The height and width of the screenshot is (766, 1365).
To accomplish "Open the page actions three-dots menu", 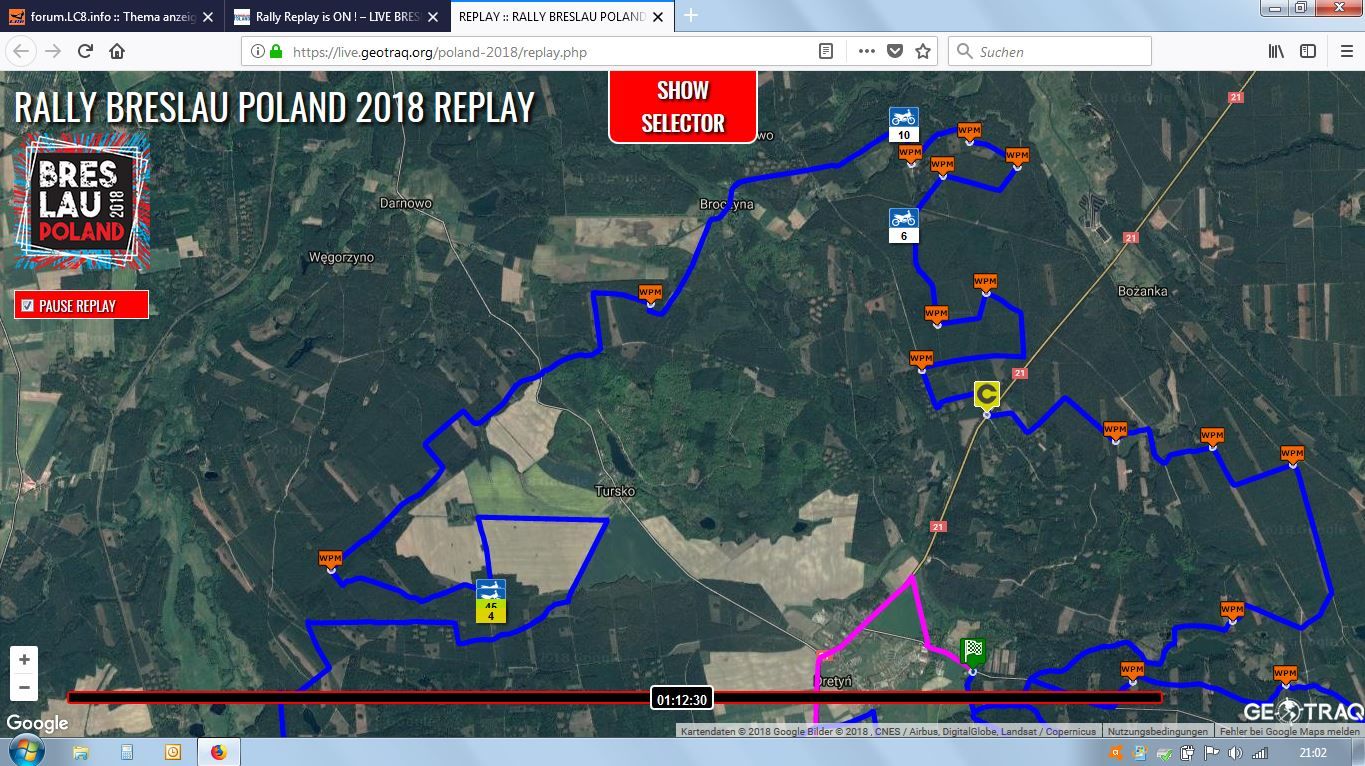I will pos(866,51).
